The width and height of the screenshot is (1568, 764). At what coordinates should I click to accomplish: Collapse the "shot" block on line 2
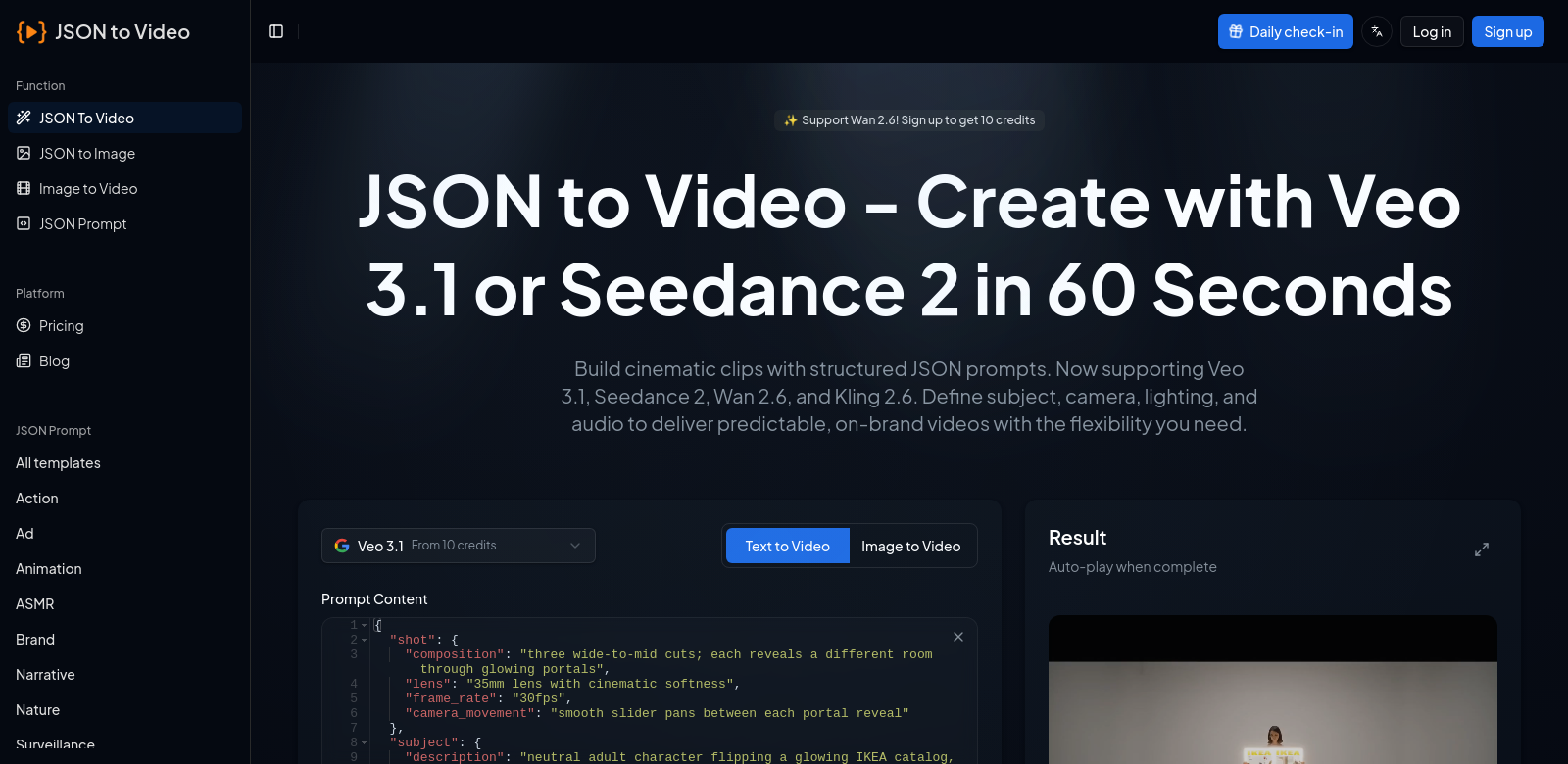[x=365, y=640]
